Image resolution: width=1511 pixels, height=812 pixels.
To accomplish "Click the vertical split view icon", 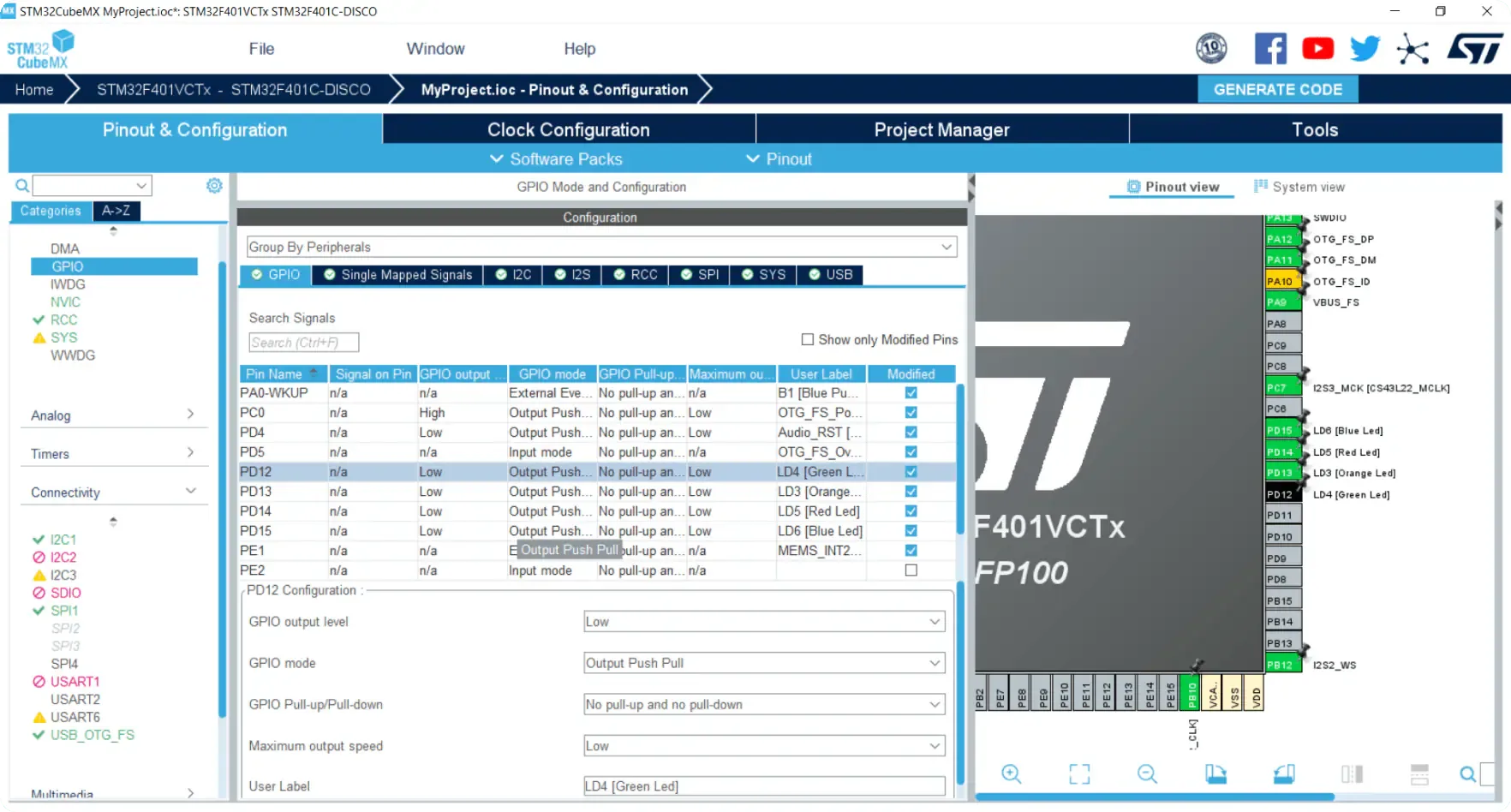I will pos(1352,774).
